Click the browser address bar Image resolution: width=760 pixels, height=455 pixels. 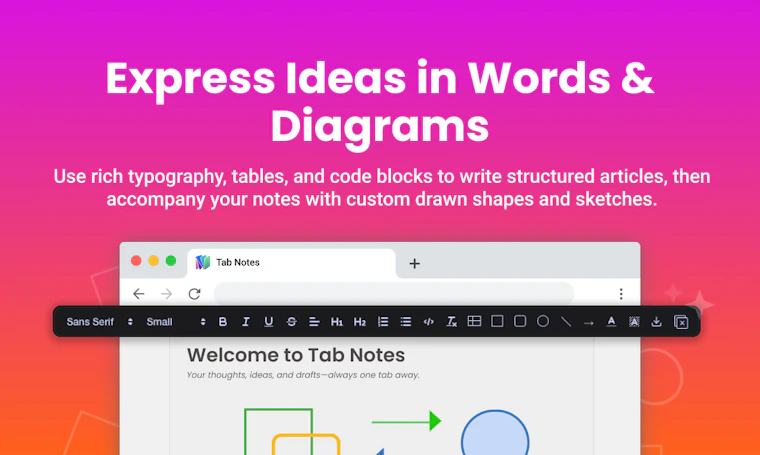click(x=394, y=294)
